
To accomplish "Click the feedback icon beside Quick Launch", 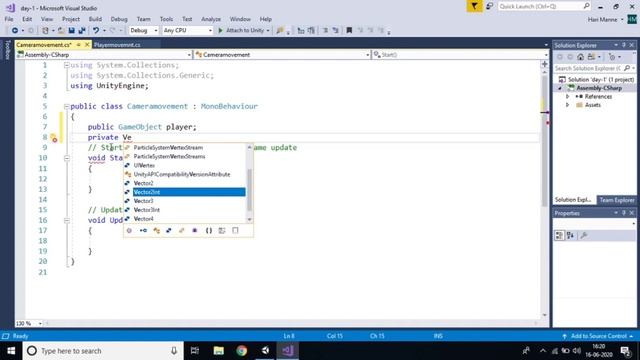I will 489,6.
